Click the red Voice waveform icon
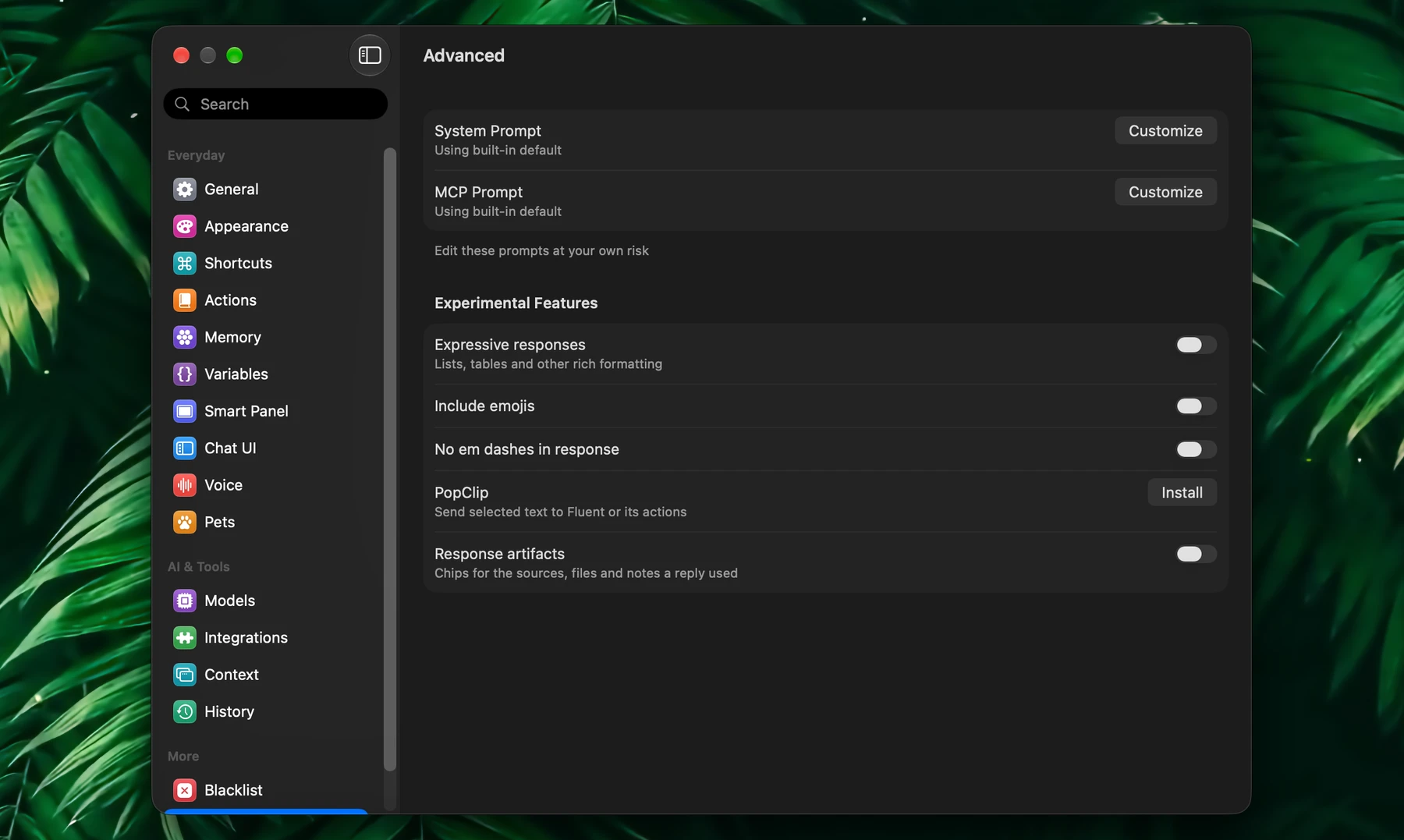 coord(185,485)
